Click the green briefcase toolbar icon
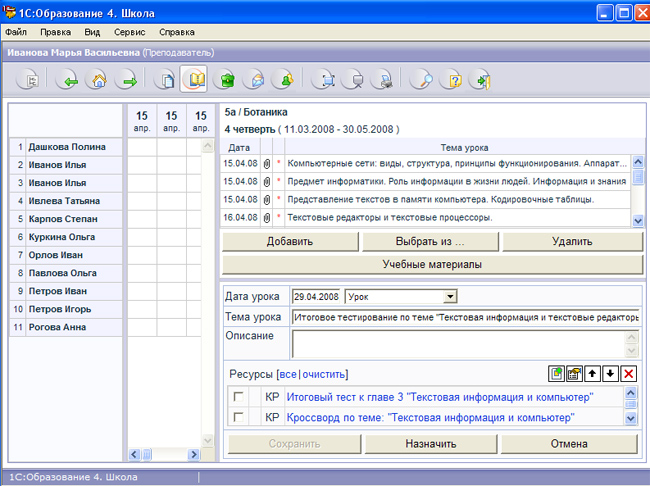Image resolution: width=650 pixels, height=486 pixels. coord(225,80)
